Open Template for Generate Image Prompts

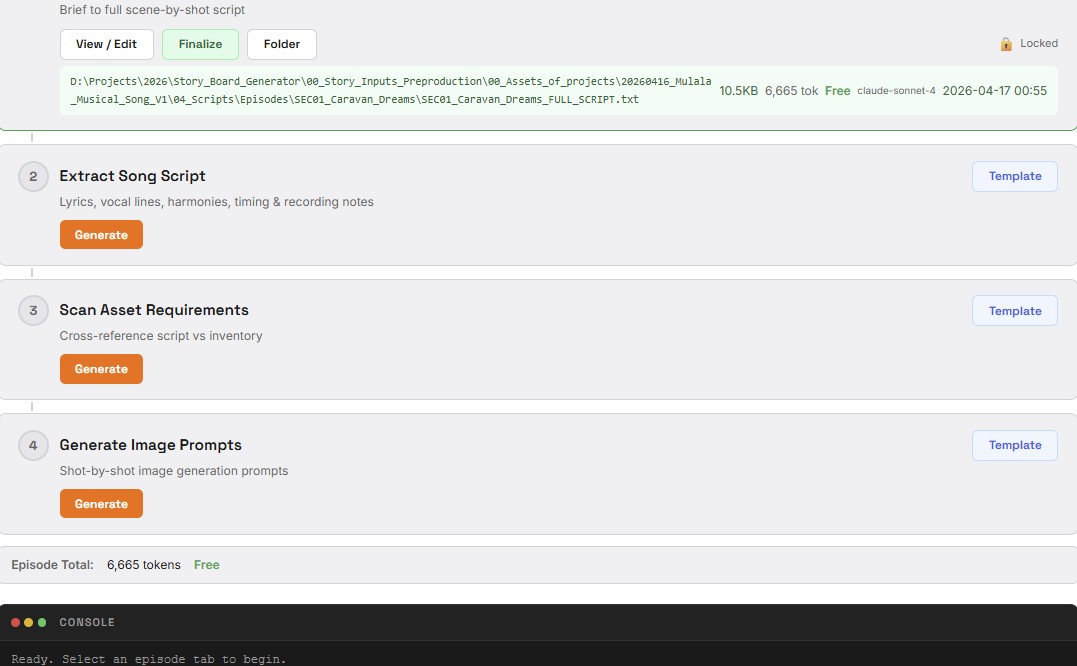1014,445
